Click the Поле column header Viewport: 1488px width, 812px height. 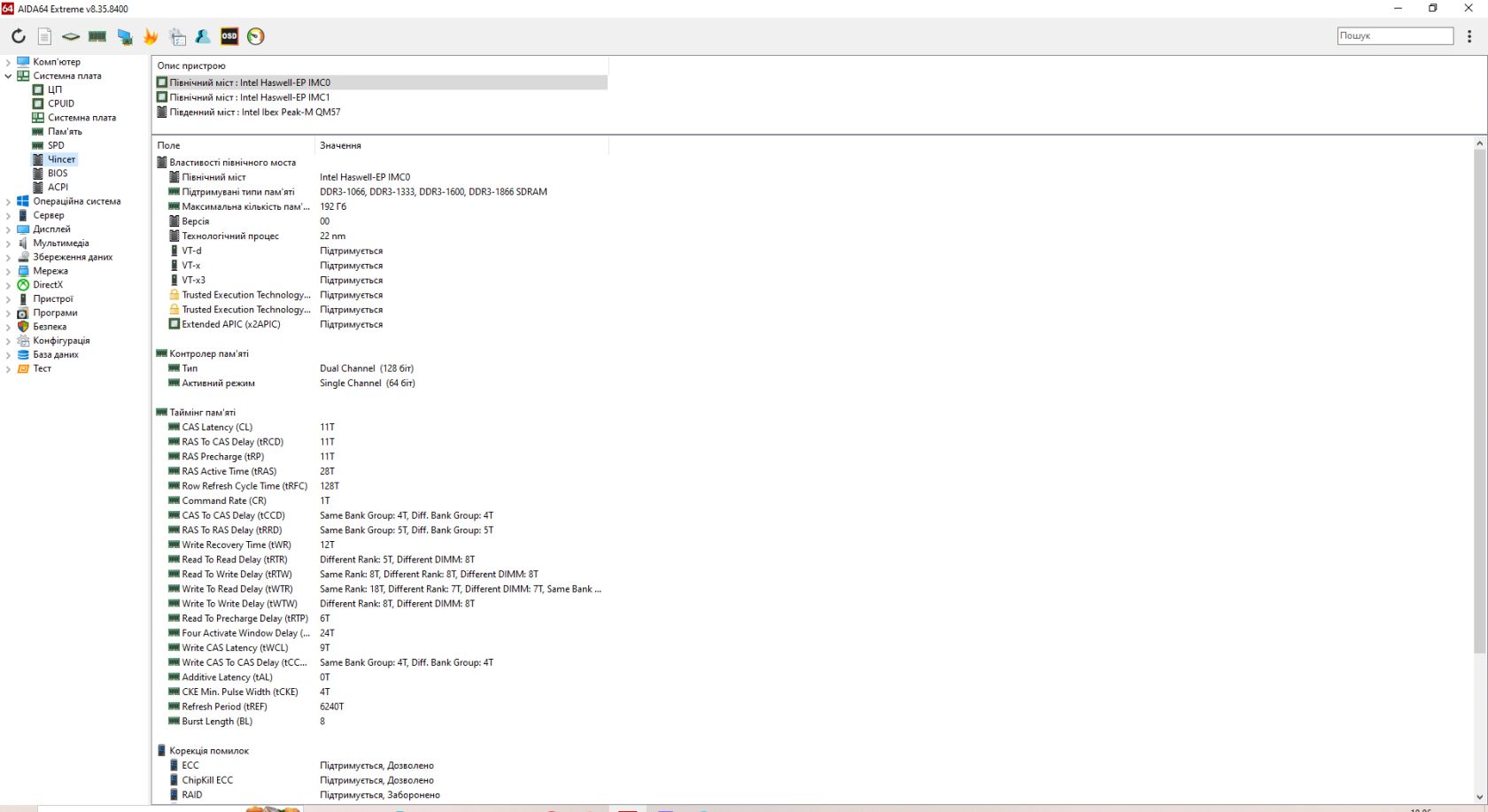point(233,145)
